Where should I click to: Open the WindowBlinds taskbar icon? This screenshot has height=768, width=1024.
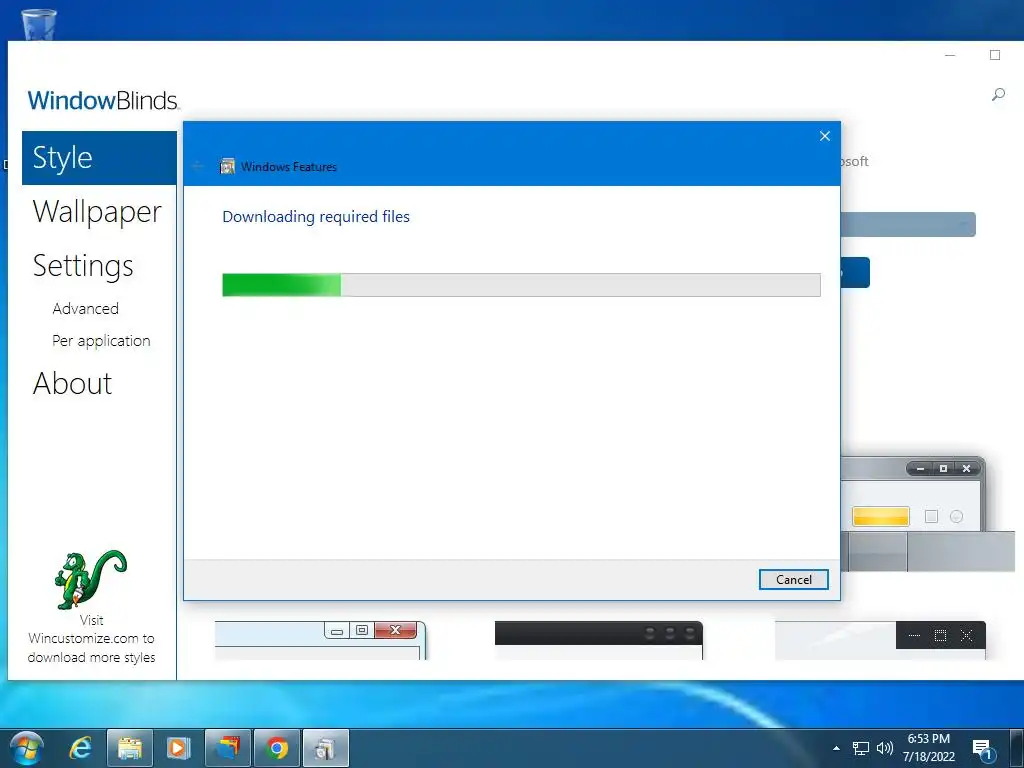(228, 748)
